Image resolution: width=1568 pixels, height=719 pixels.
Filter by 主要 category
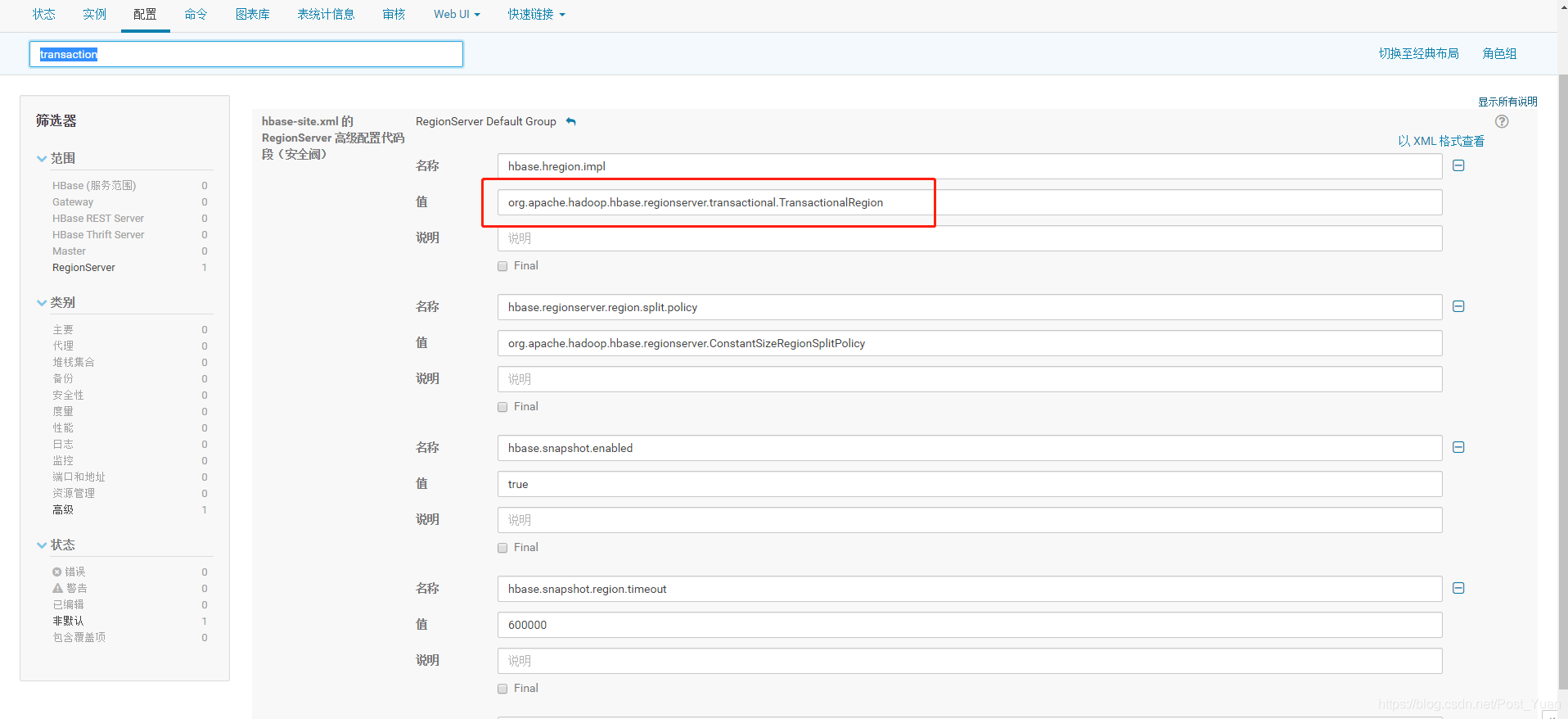tap(63, 330)
